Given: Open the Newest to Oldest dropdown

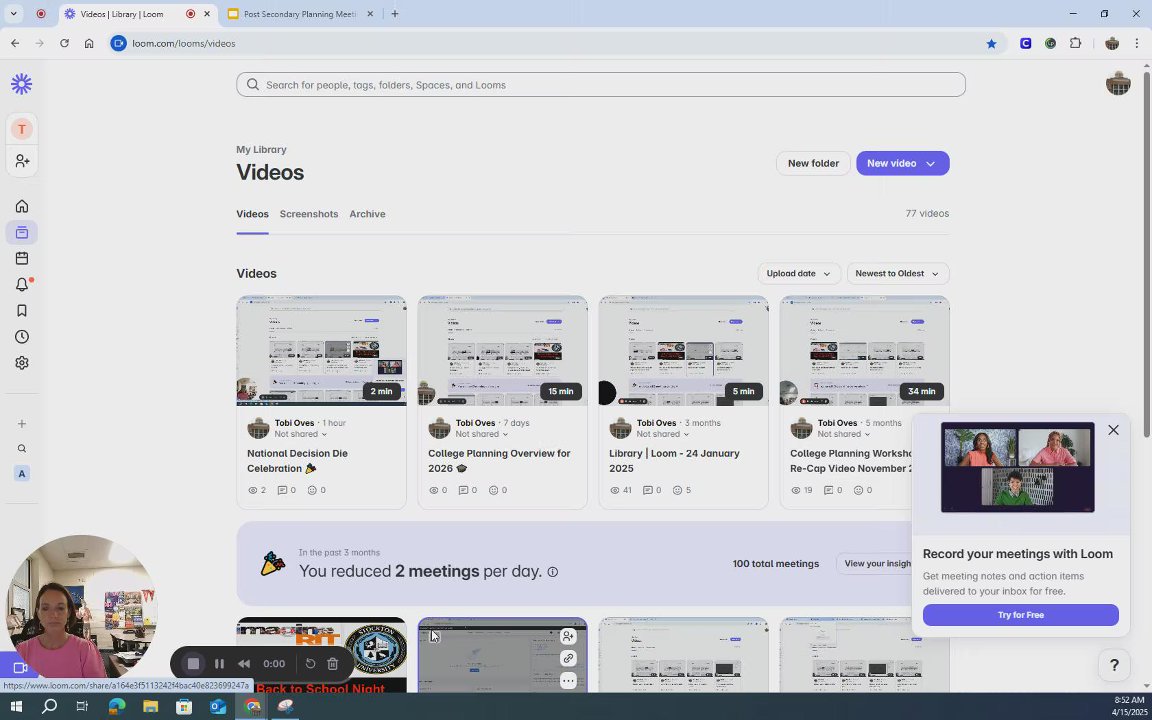Looking at the screenshot, I should (897, 273).
